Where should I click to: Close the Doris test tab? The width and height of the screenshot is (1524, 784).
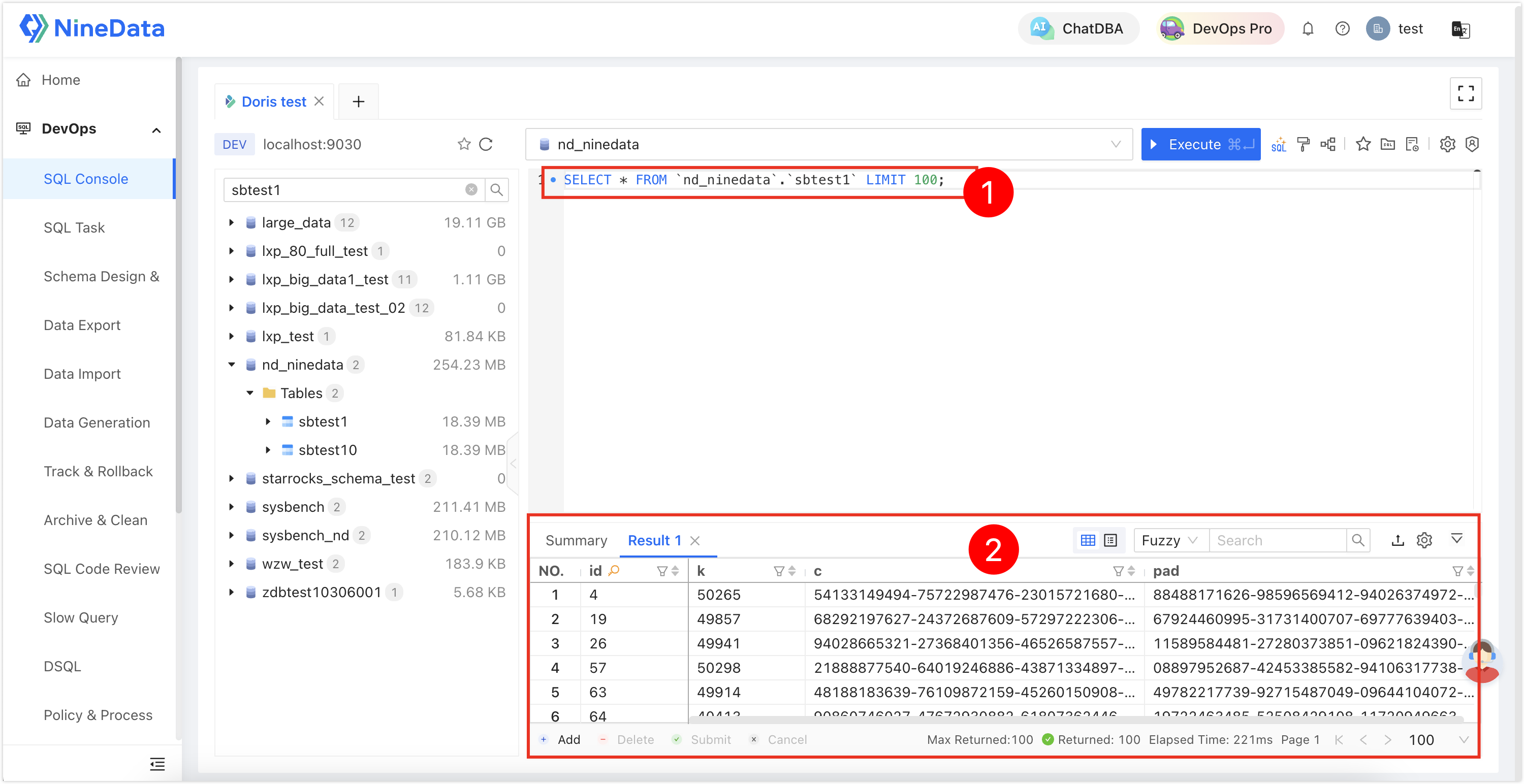(x=319, y=101)
